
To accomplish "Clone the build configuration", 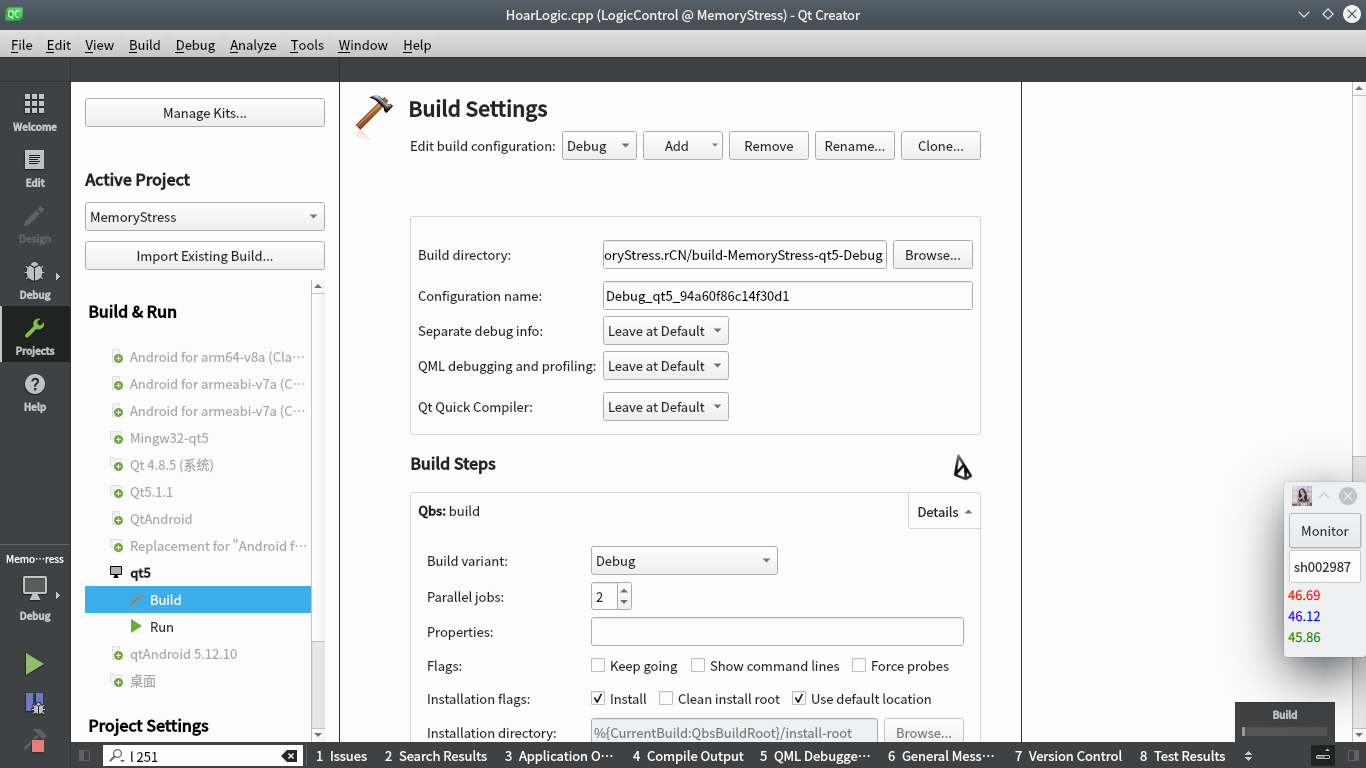I will coord(941,146).
